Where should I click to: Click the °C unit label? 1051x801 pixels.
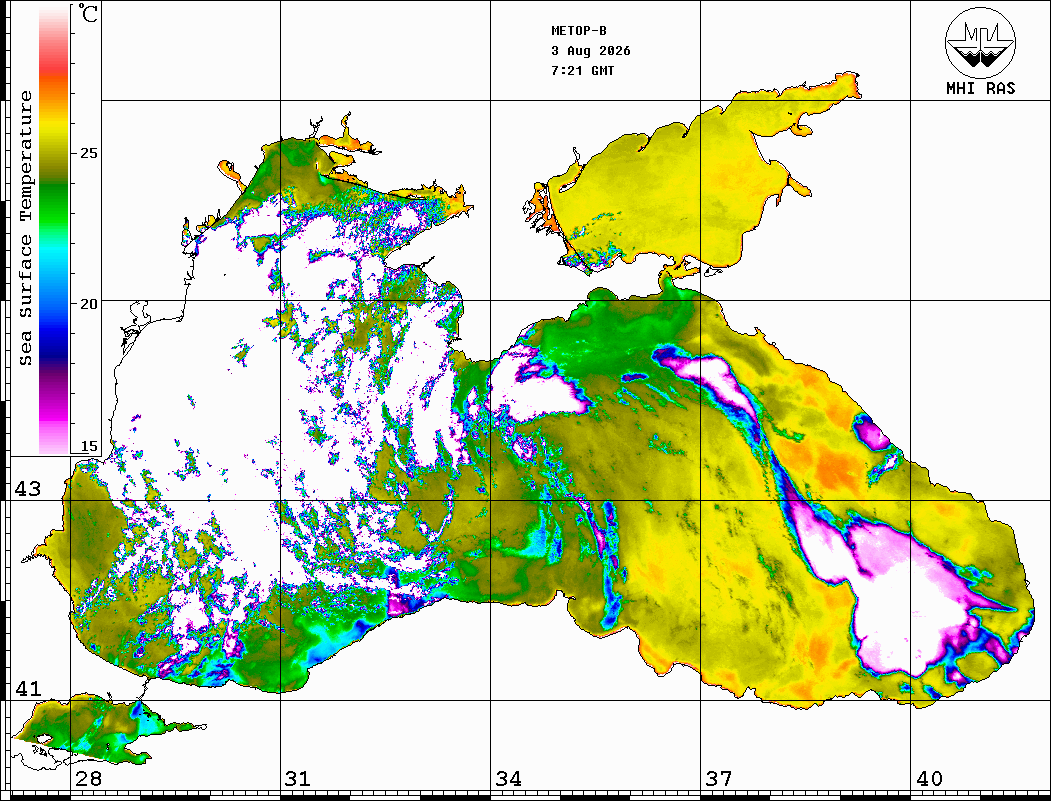pyautogui.click(x=87, y=13)
